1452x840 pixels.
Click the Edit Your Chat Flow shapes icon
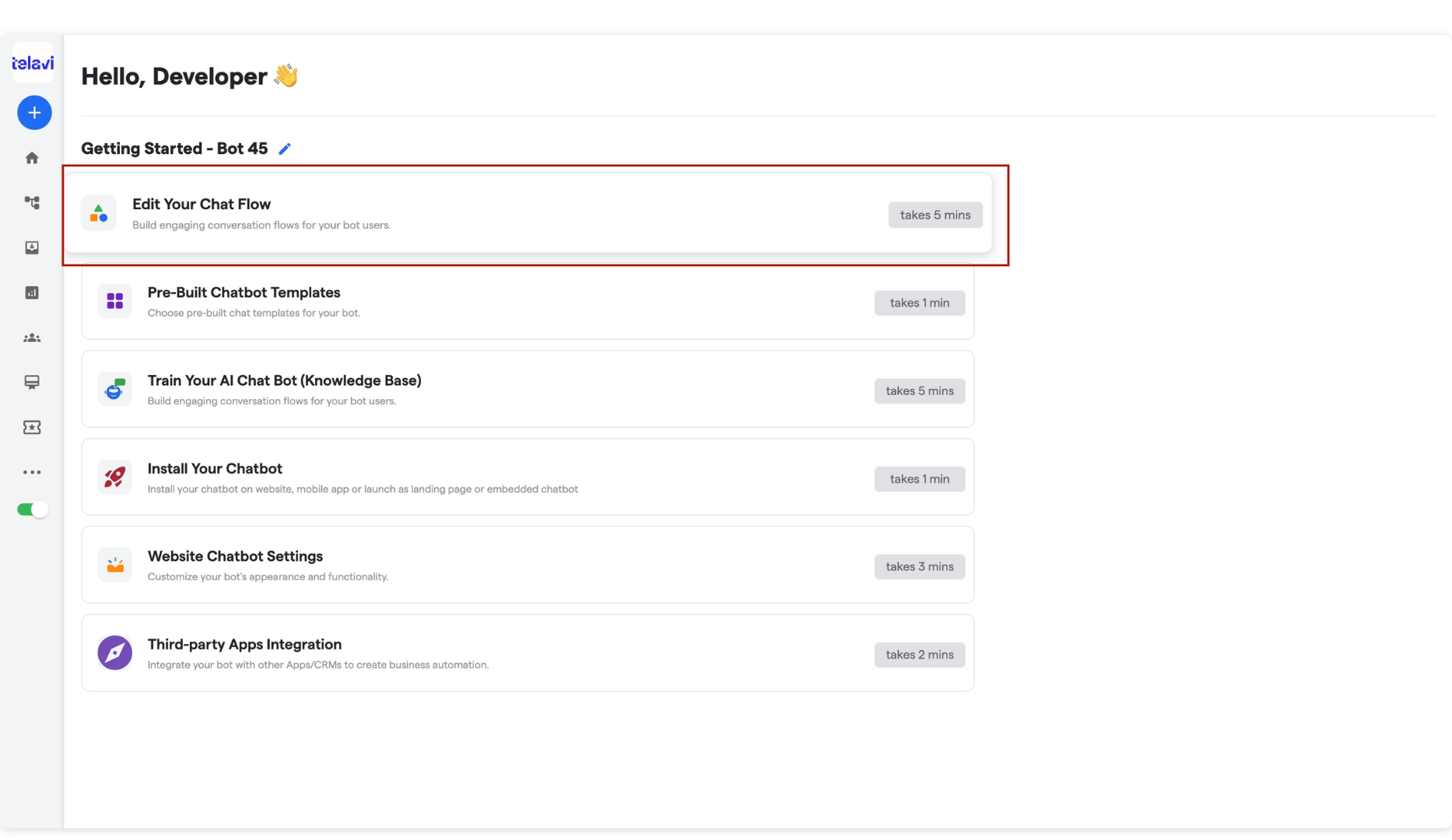[99, 213]
